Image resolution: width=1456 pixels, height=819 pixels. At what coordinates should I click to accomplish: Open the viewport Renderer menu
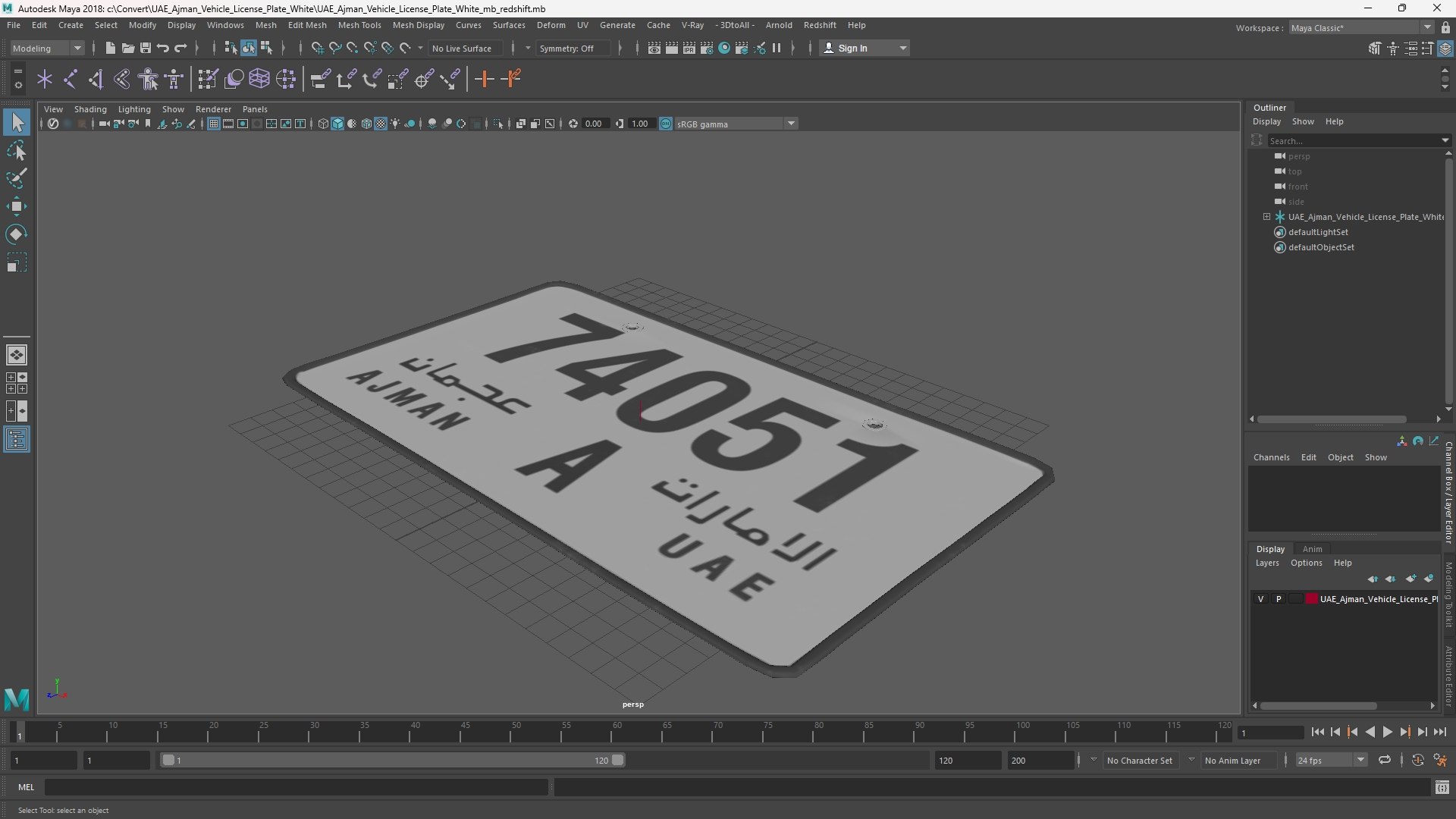pos(213,109)
